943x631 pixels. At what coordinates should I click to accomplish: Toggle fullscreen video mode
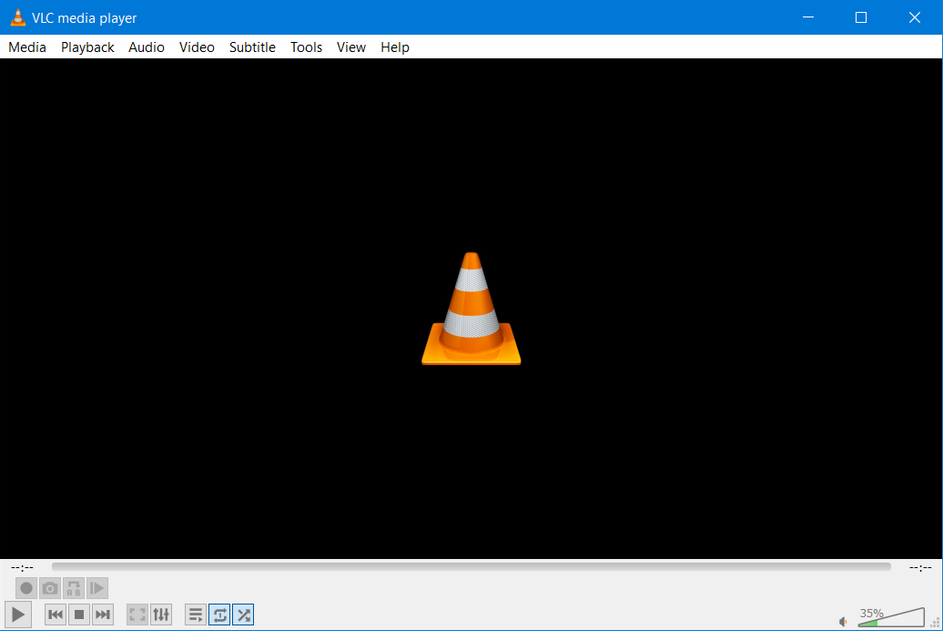click(137, 614)
